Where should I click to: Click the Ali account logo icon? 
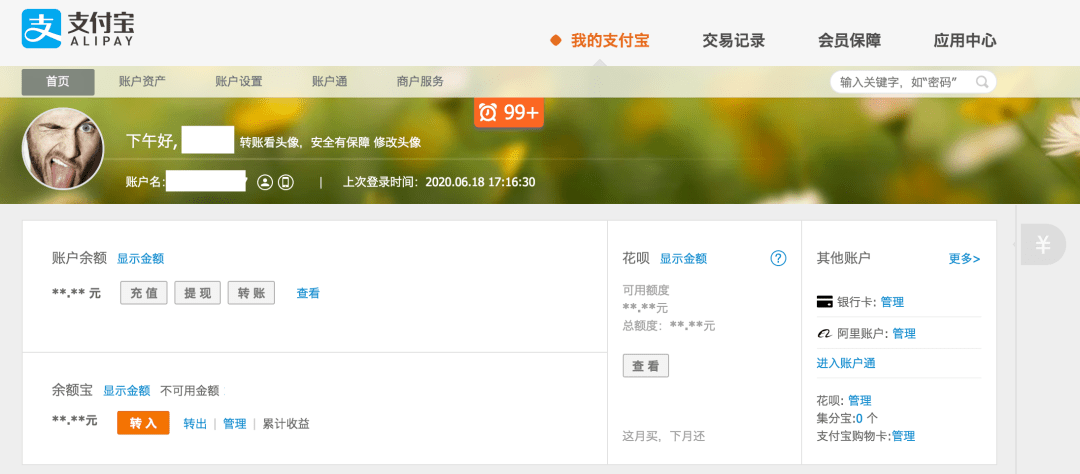coord(824,333)
